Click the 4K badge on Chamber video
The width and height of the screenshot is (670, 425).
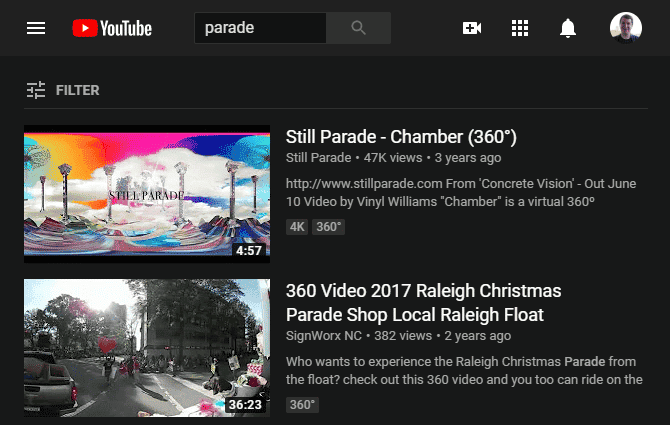pyautogui.click(x=297, y=227)
